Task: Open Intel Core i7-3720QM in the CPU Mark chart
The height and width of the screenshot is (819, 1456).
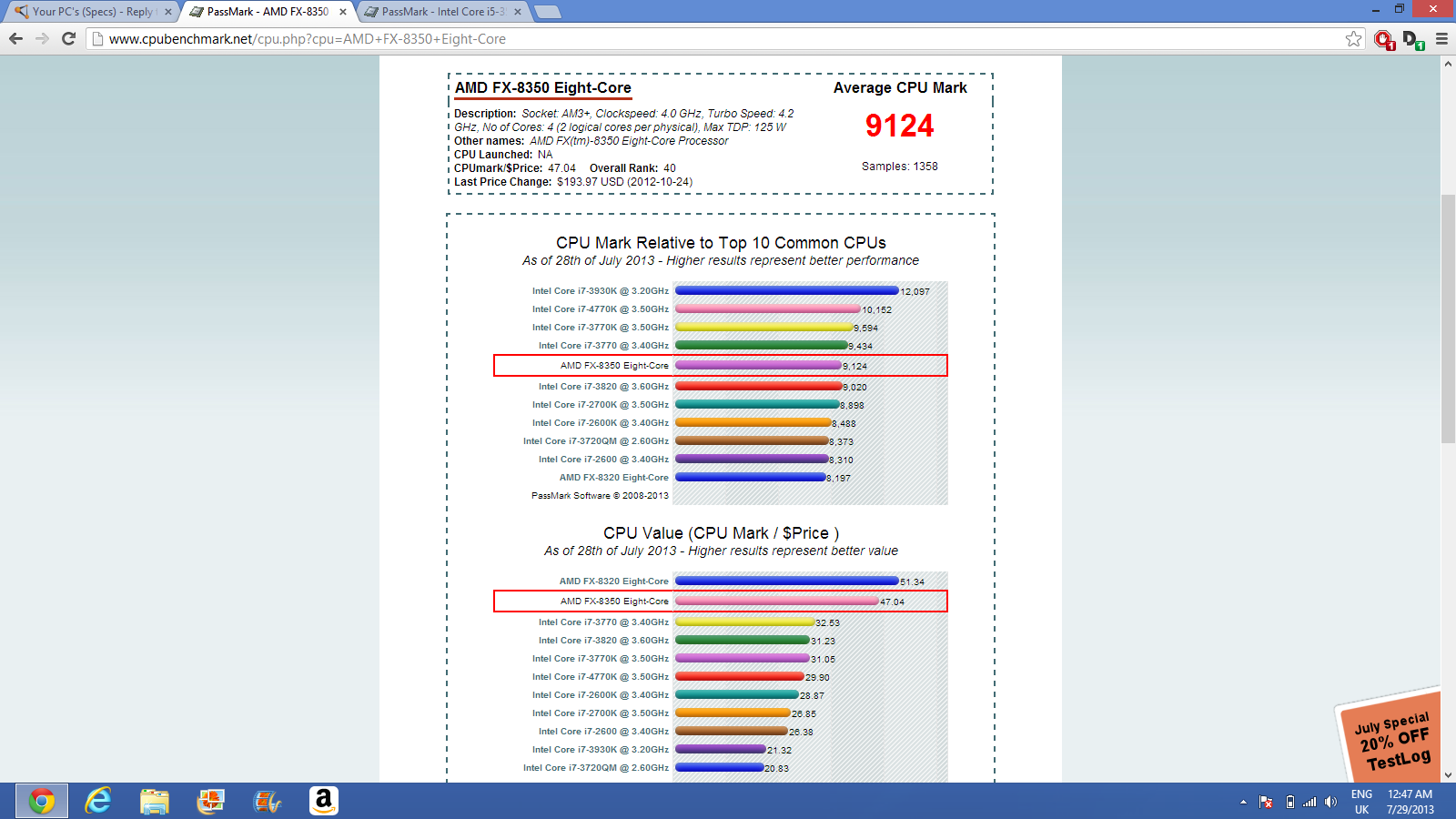Action: coord(596,441)
